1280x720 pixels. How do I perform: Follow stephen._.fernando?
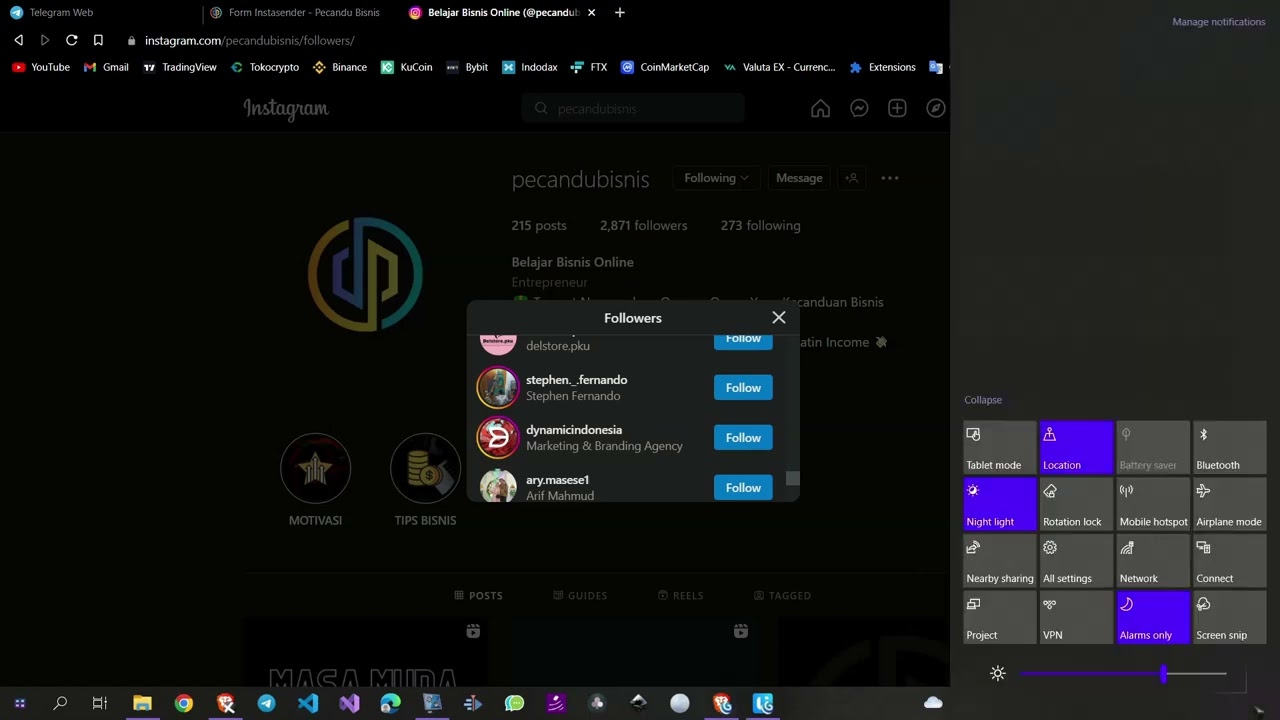(x=743, y=388)
